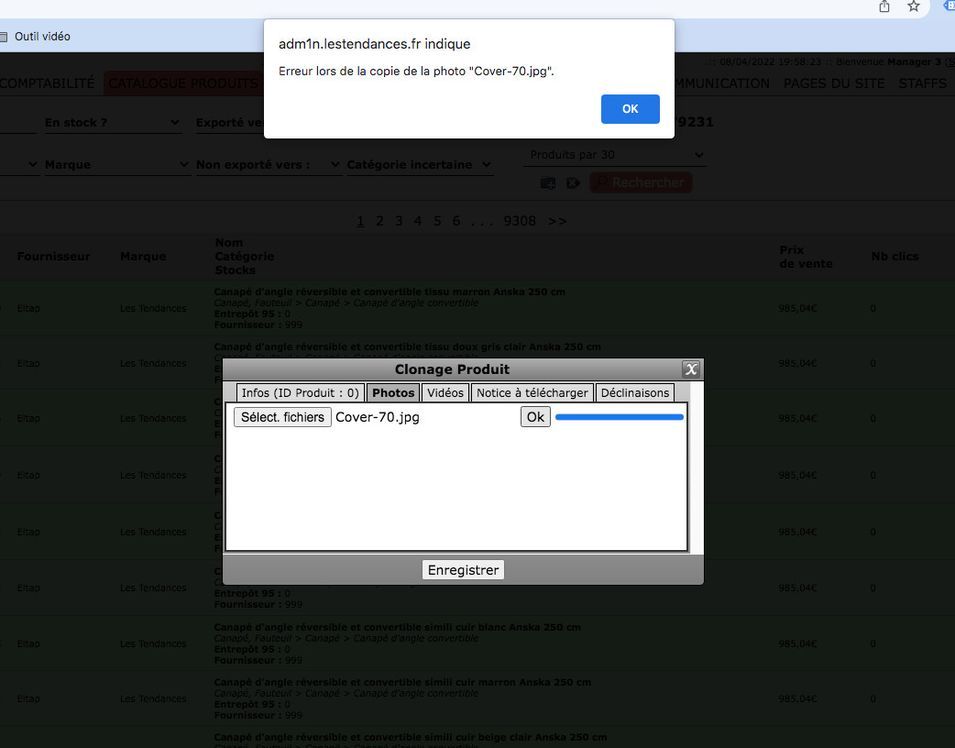Open the Catégorie incertaine dropdown
This screenshot has height=748, width=955.
(419, 165)
